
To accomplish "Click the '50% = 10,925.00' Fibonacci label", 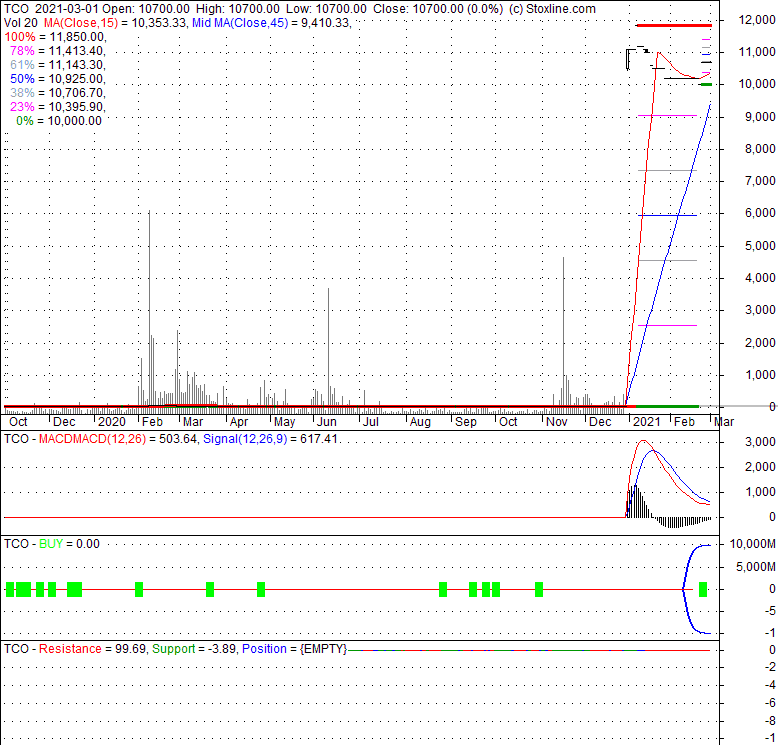I will click(57, 79).
